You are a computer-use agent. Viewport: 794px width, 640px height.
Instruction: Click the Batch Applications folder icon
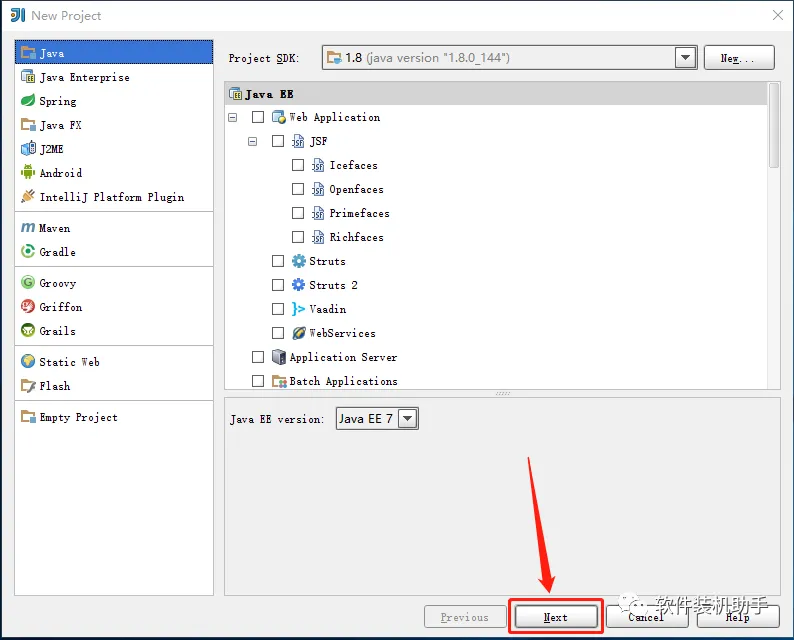click(x=279, y=381)
